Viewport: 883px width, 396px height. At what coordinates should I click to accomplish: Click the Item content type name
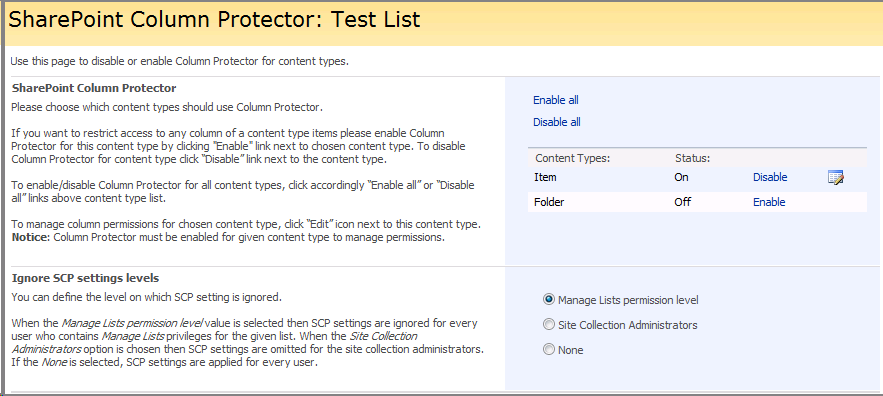point(545,177)
